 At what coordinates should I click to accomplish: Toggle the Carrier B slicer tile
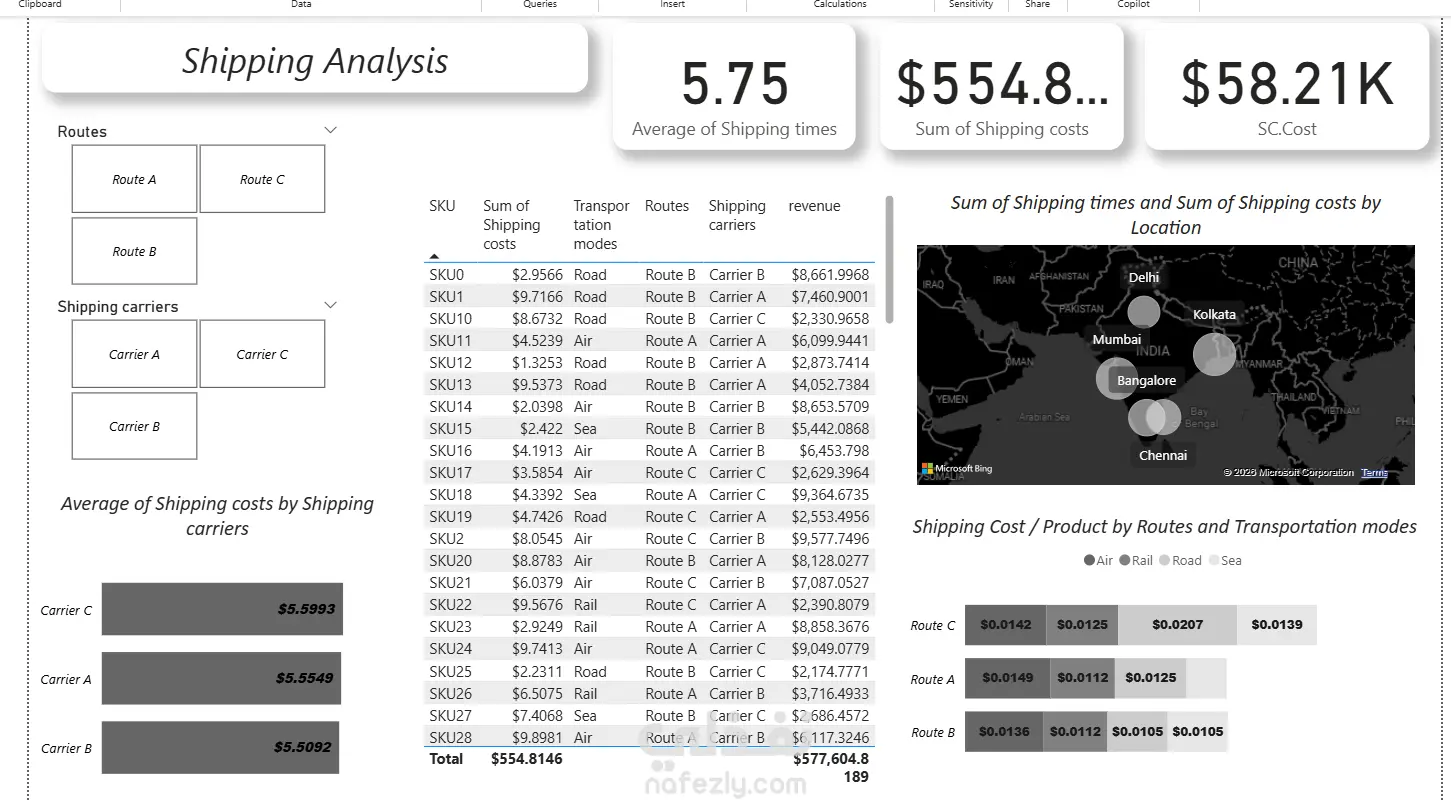pos(134,426)
